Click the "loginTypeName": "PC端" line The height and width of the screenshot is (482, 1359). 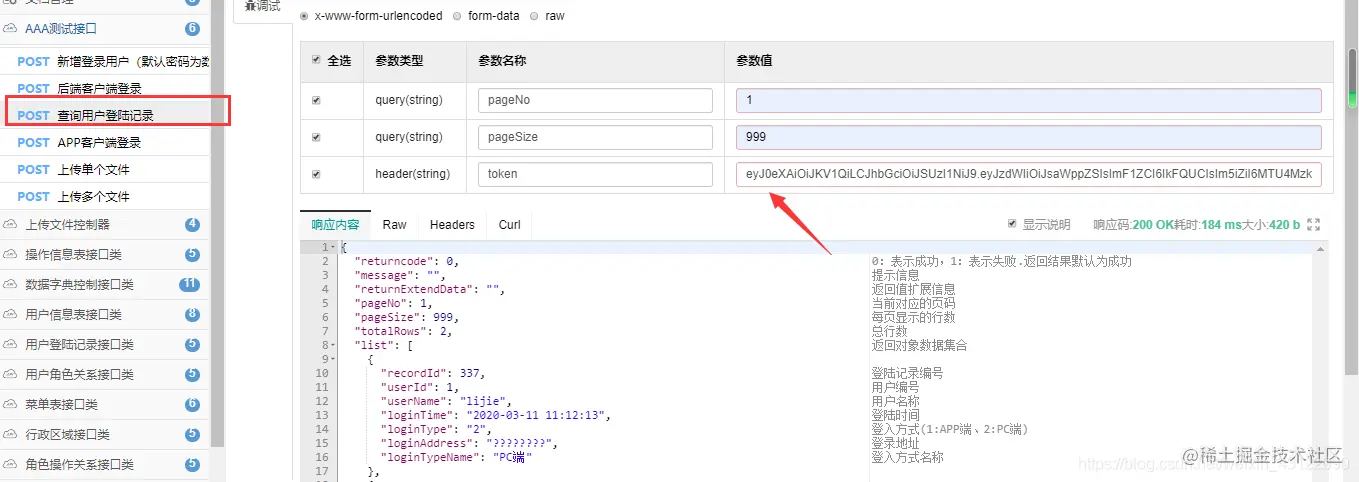[457, 457]
